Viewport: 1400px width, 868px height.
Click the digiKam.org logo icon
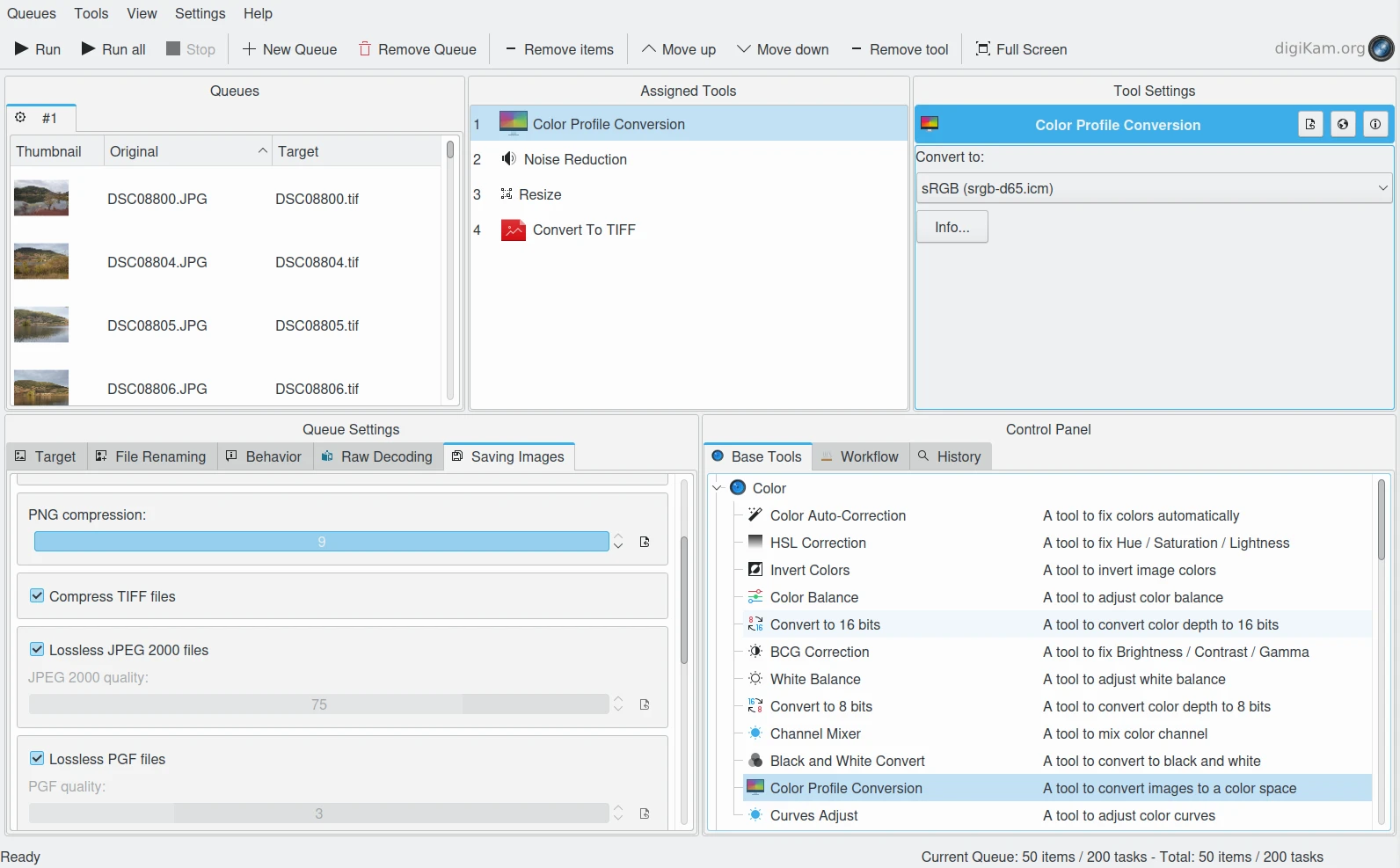[1381, 48]
